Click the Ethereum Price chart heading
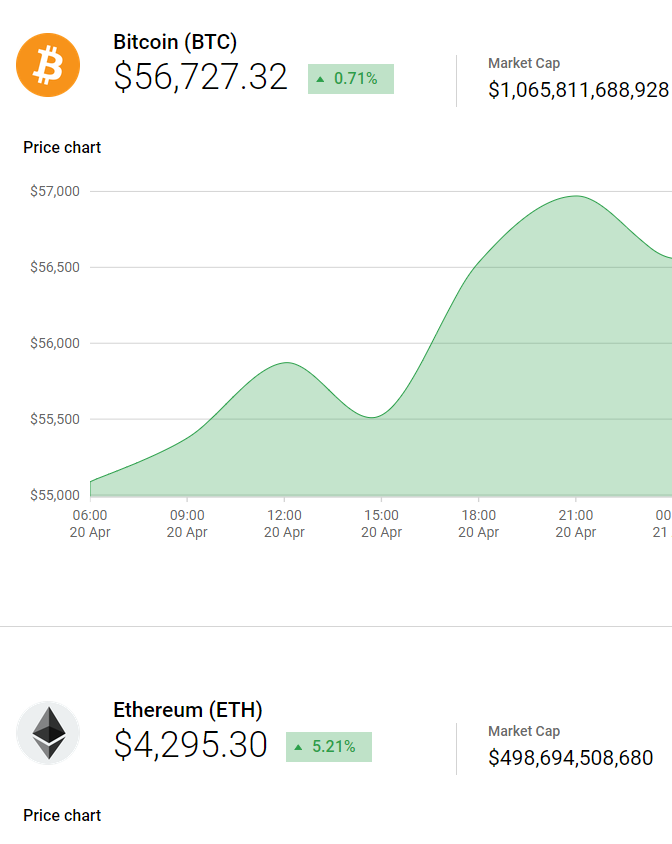 [62, 815]
